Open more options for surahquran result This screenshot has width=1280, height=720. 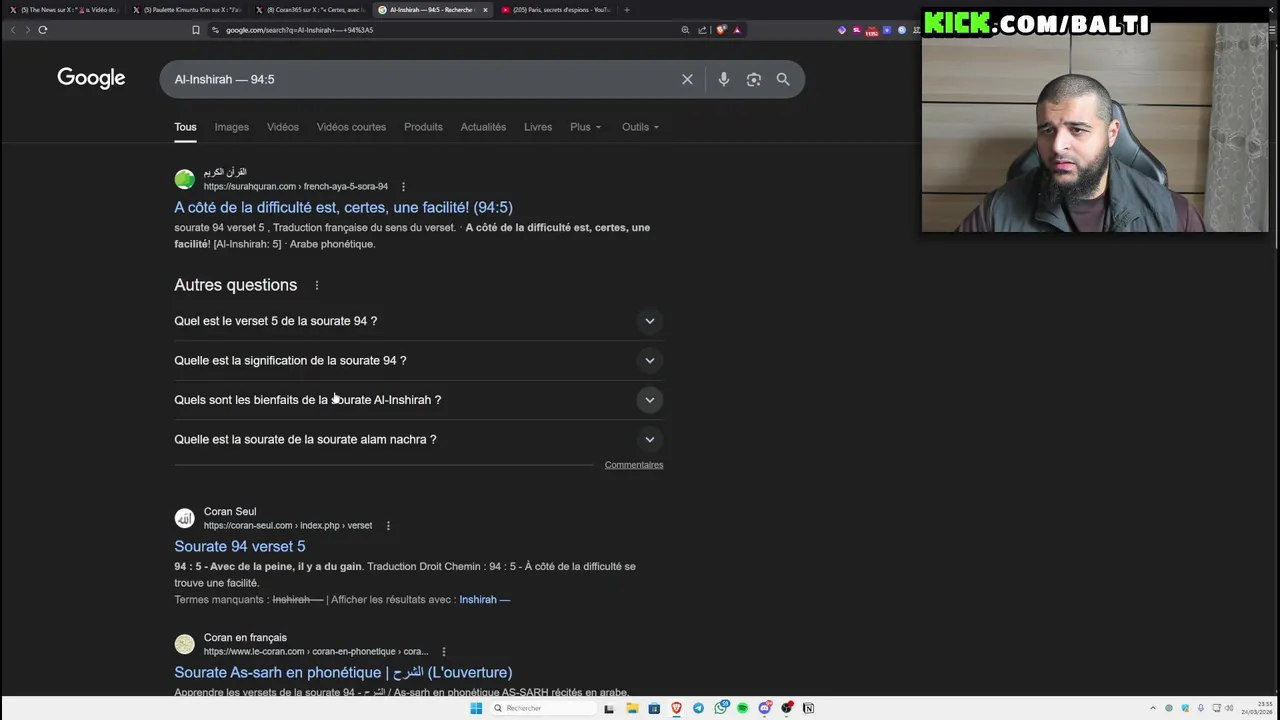click(x=403, y=187)
